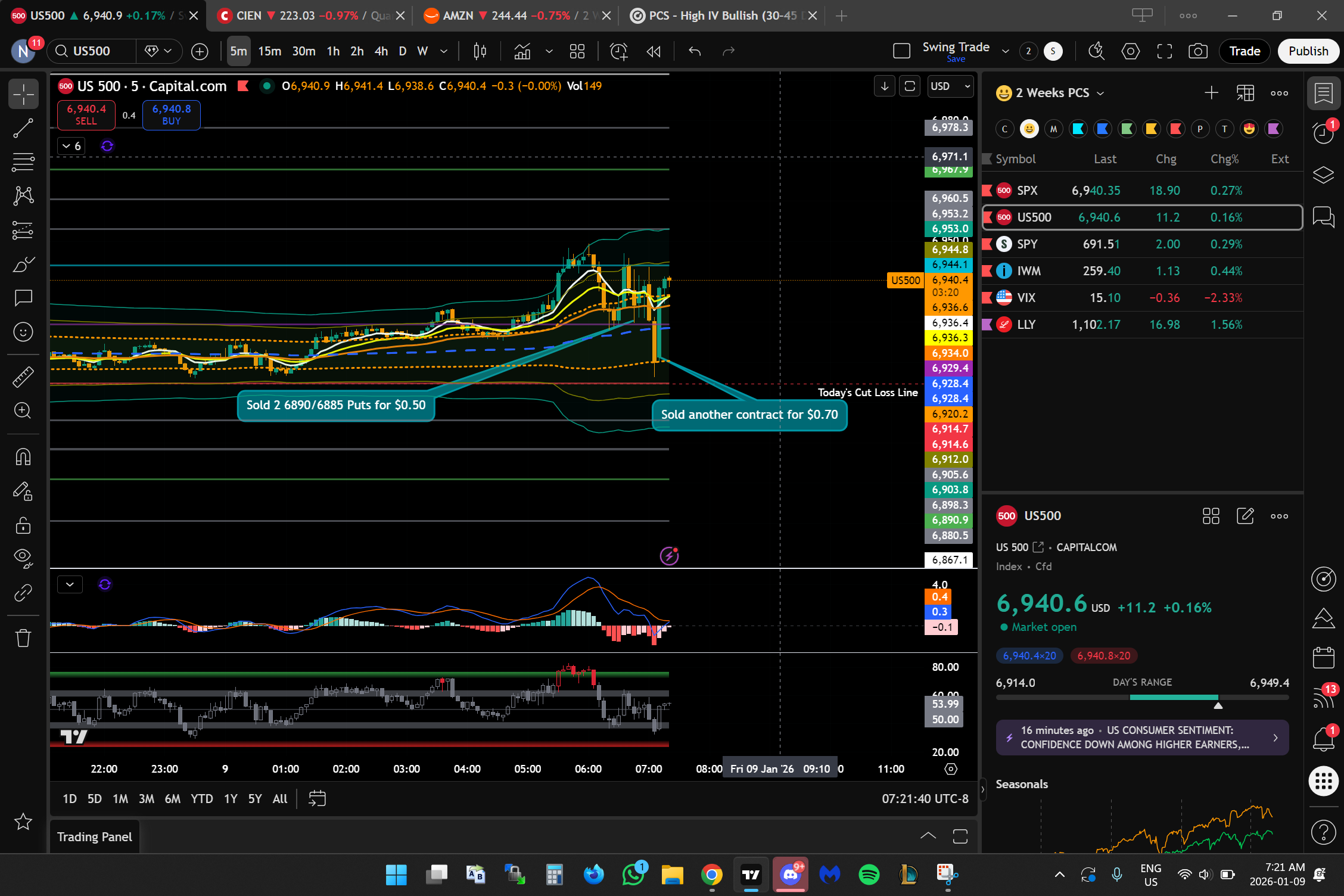Select the red flag color filter
Viewport: 1344px width, 896px height.
(1175, 129)
